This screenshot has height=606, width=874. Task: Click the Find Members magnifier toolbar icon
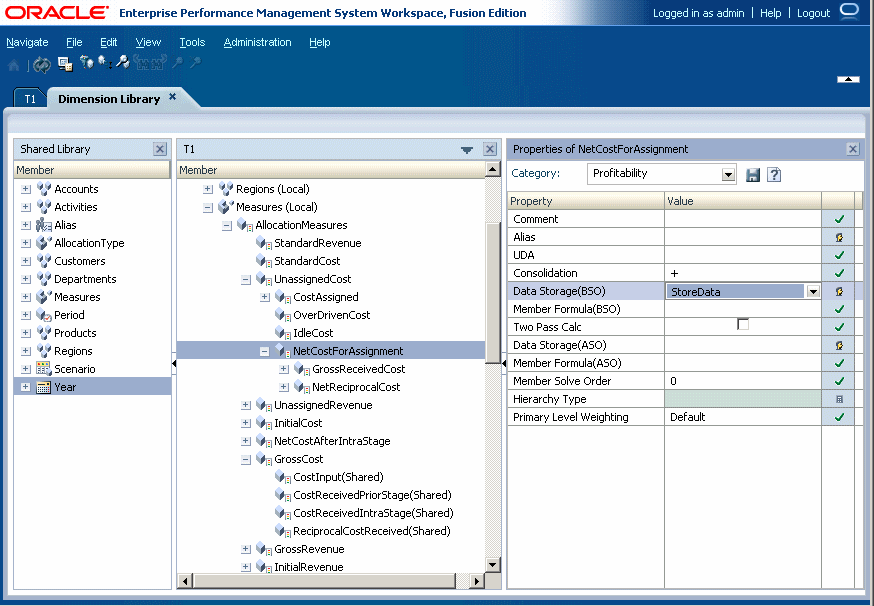point(123,62)
